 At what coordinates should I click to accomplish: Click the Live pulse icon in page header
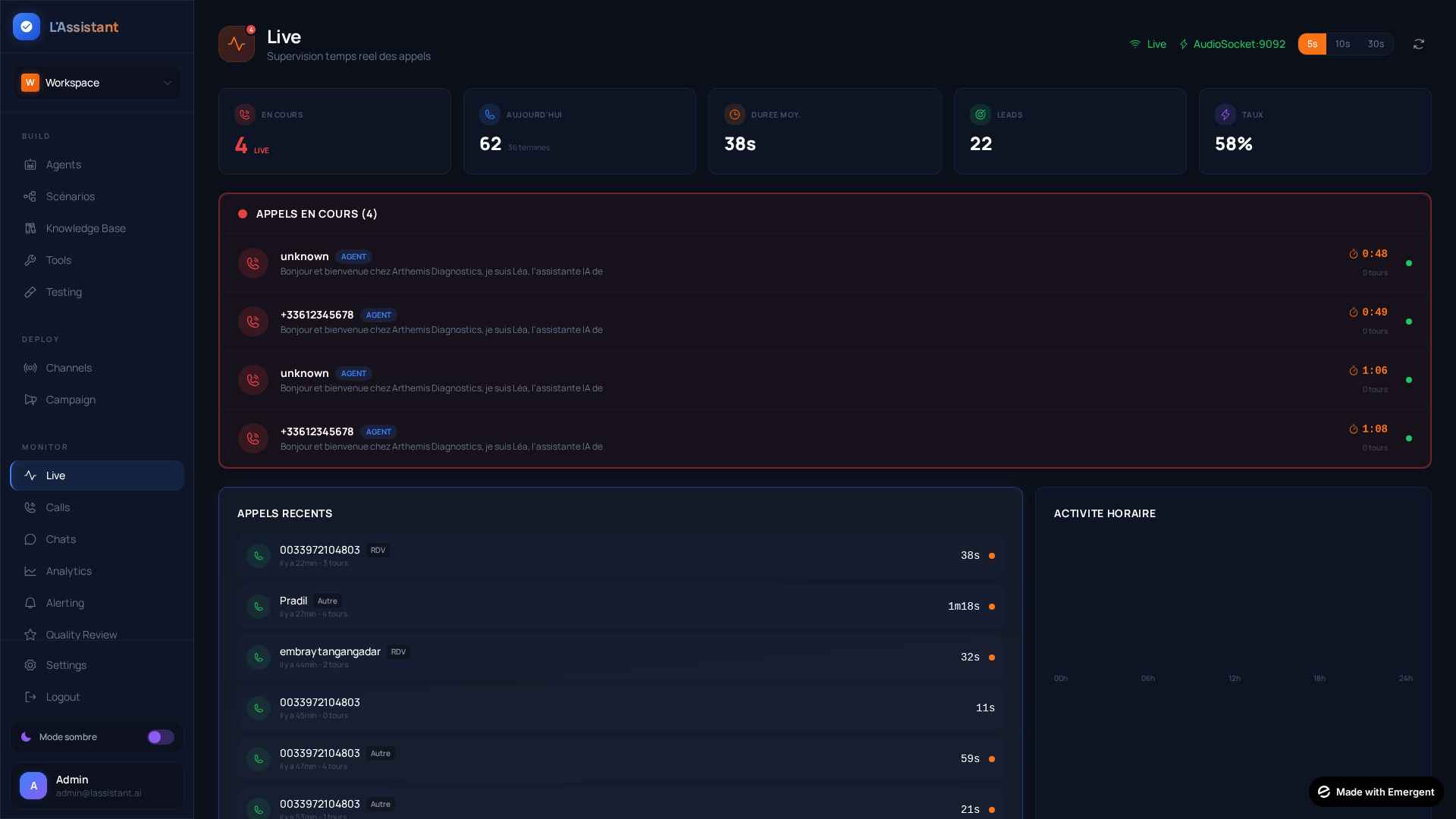click(x=236, y=44)
